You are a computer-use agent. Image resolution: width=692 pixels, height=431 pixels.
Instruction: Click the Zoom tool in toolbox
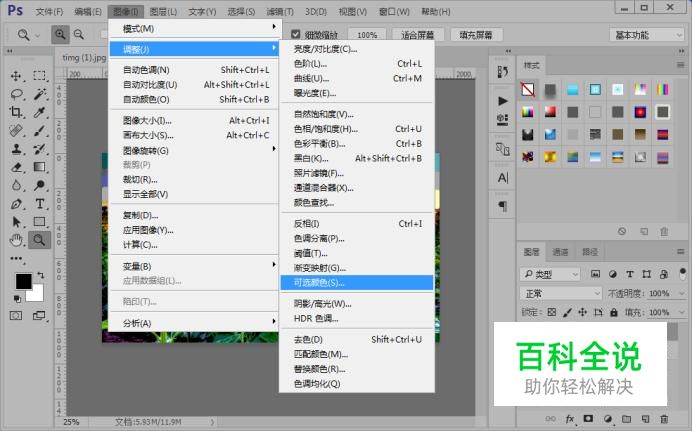click(x=40, y=240)
